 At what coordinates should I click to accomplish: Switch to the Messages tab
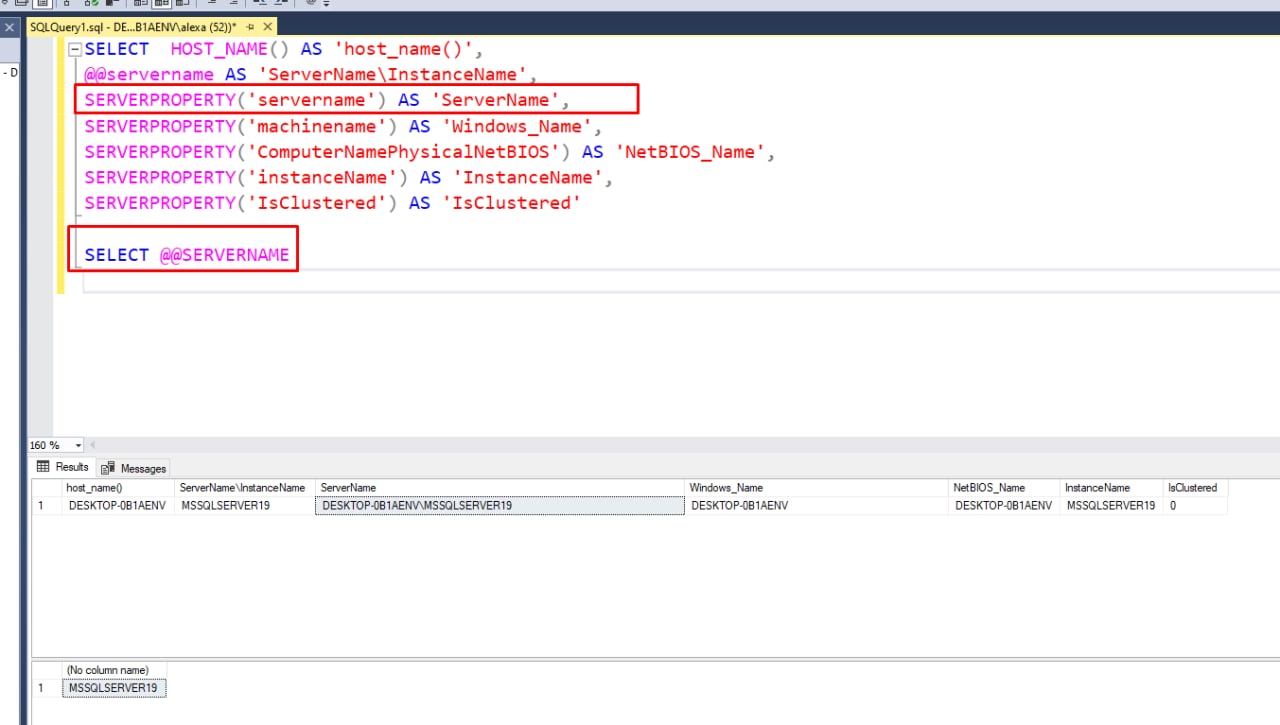click(133, 468)
